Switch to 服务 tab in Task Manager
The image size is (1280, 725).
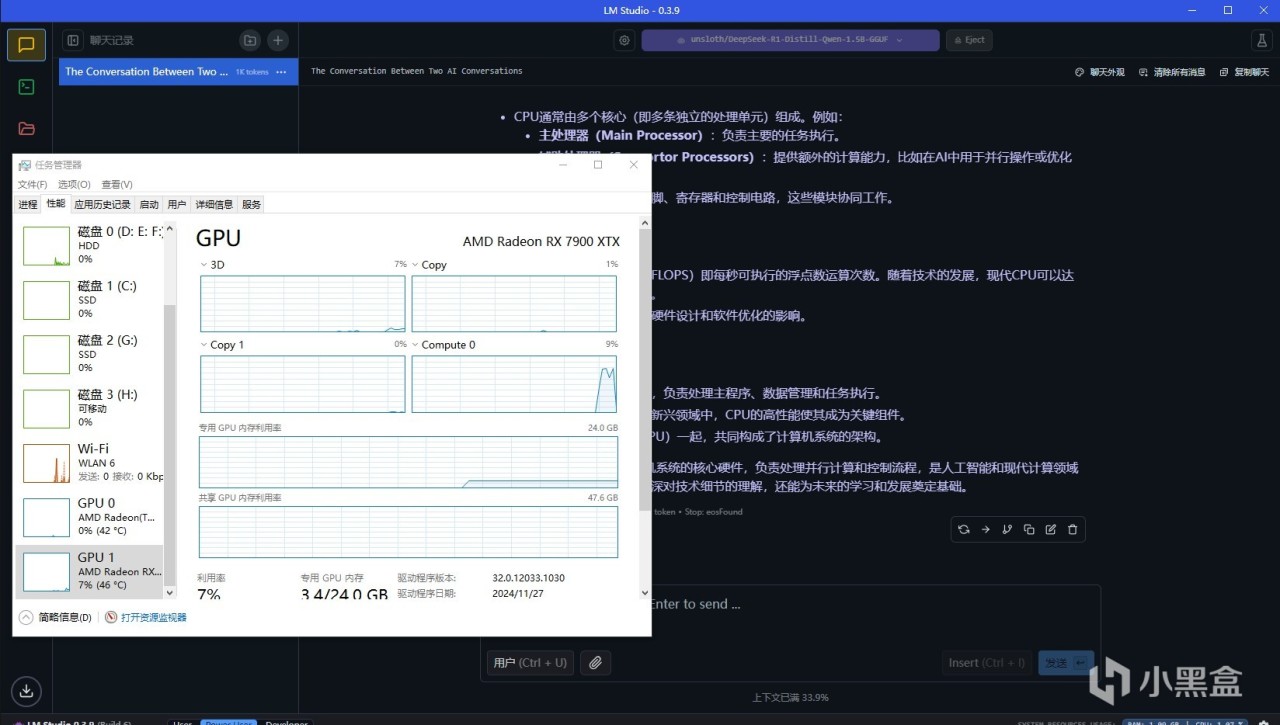(251, 204)
